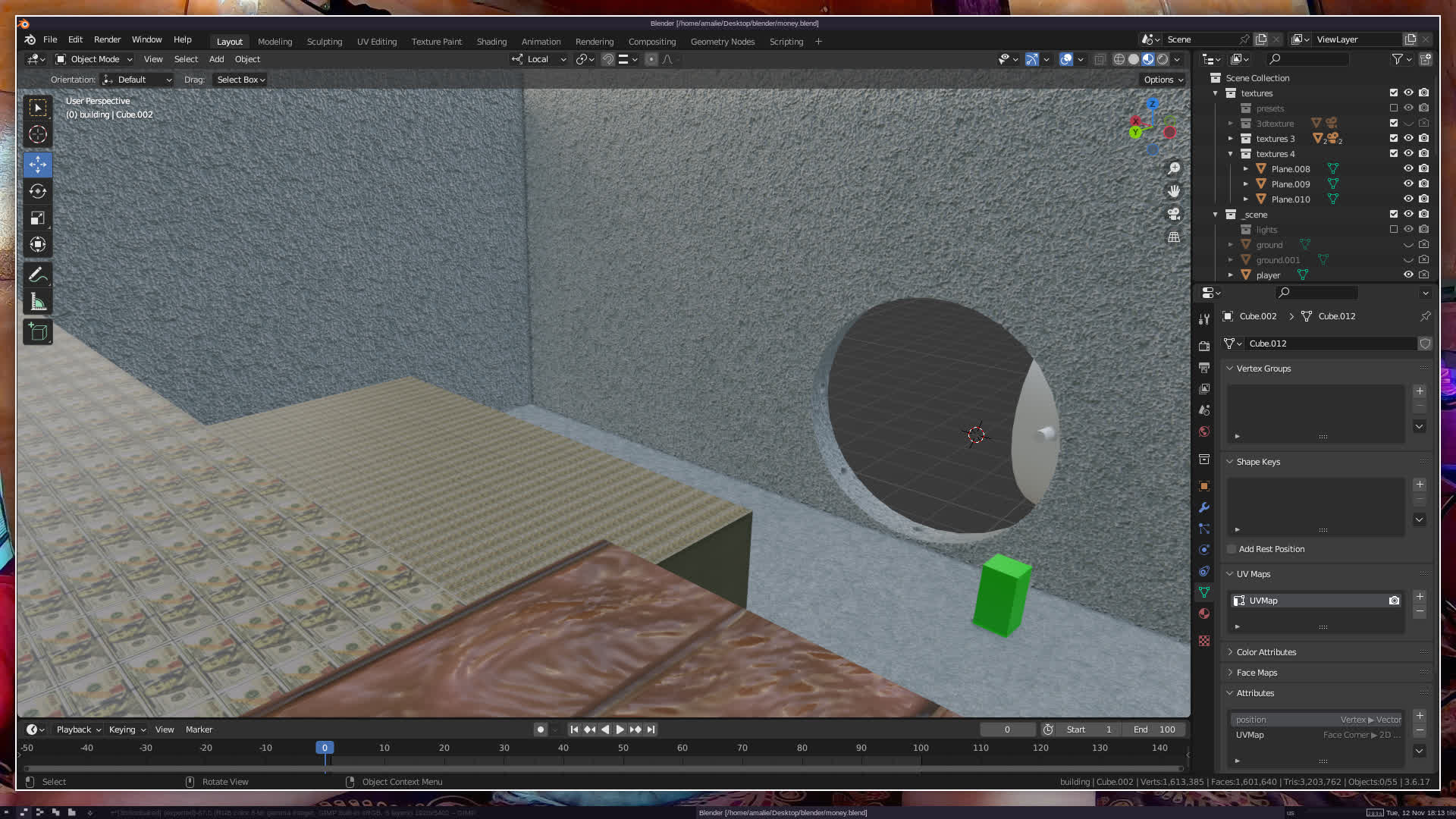Select the Annotate pencil tool
The width and height of the screenshot is (1456, 819).
pyautogui.click(x=38, y=275)
